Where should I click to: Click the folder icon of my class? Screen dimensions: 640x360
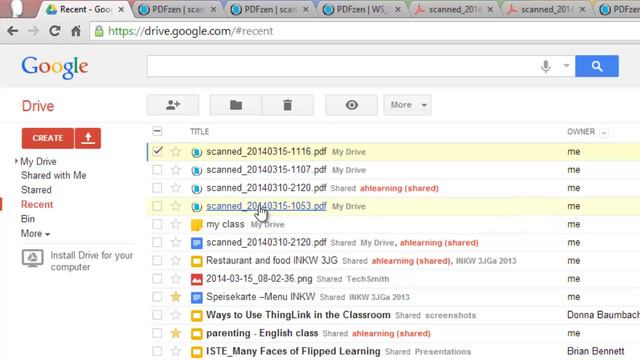click(196, 224)
